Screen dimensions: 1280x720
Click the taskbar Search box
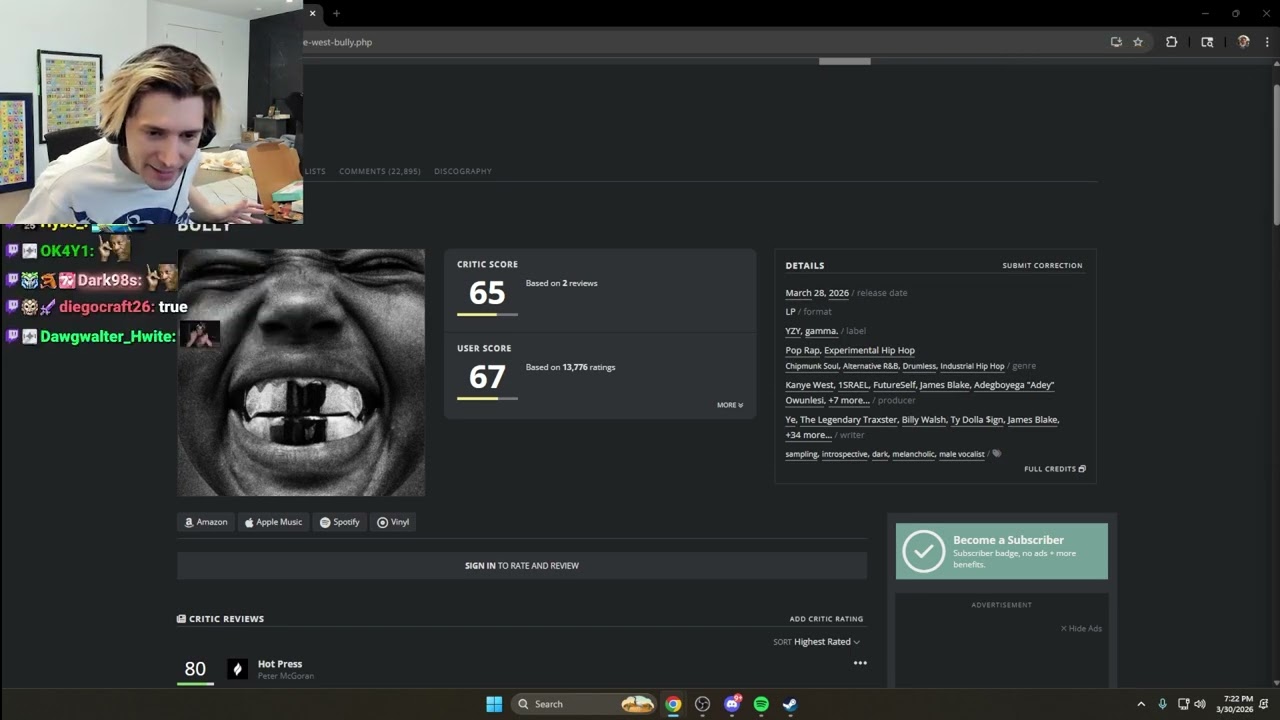click(x=584, y=704)
